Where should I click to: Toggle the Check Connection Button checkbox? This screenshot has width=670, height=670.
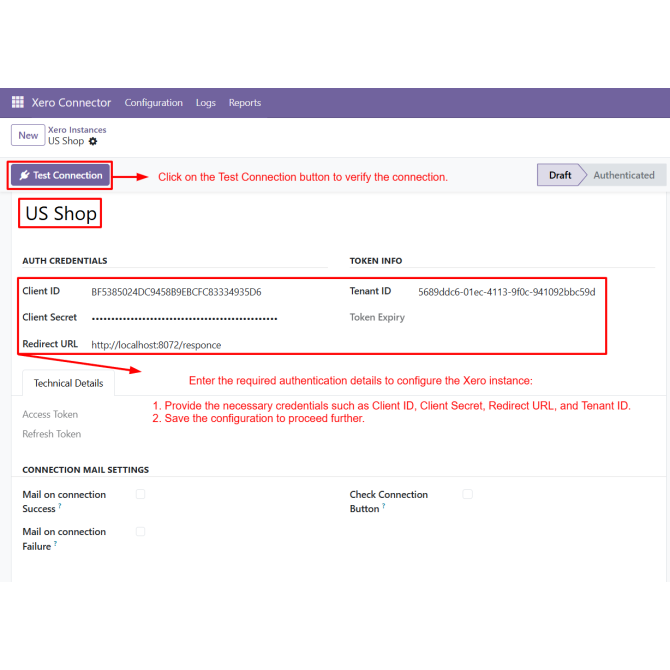click(x=467, y=494)
